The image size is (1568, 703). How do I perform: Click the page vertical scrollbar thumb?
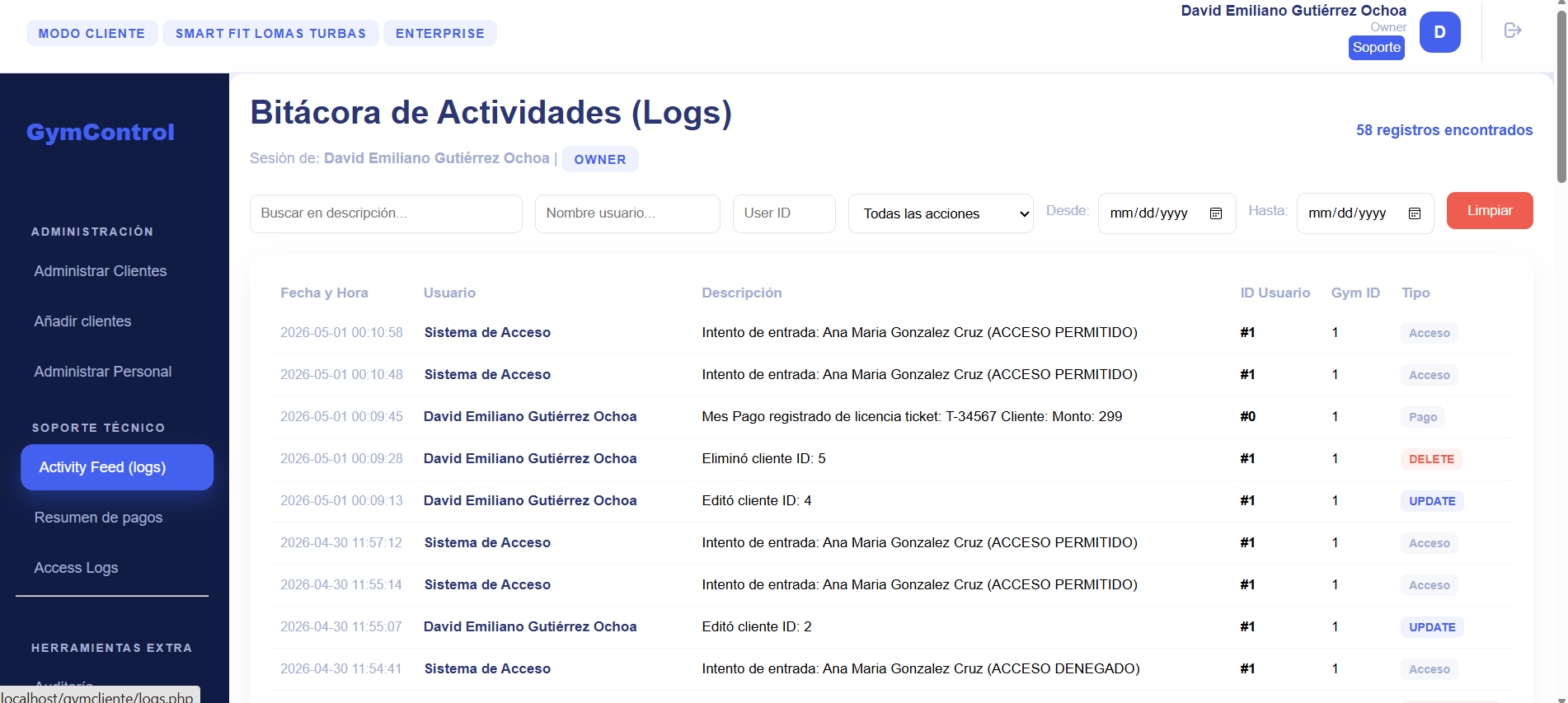(x=1561, y=95)
